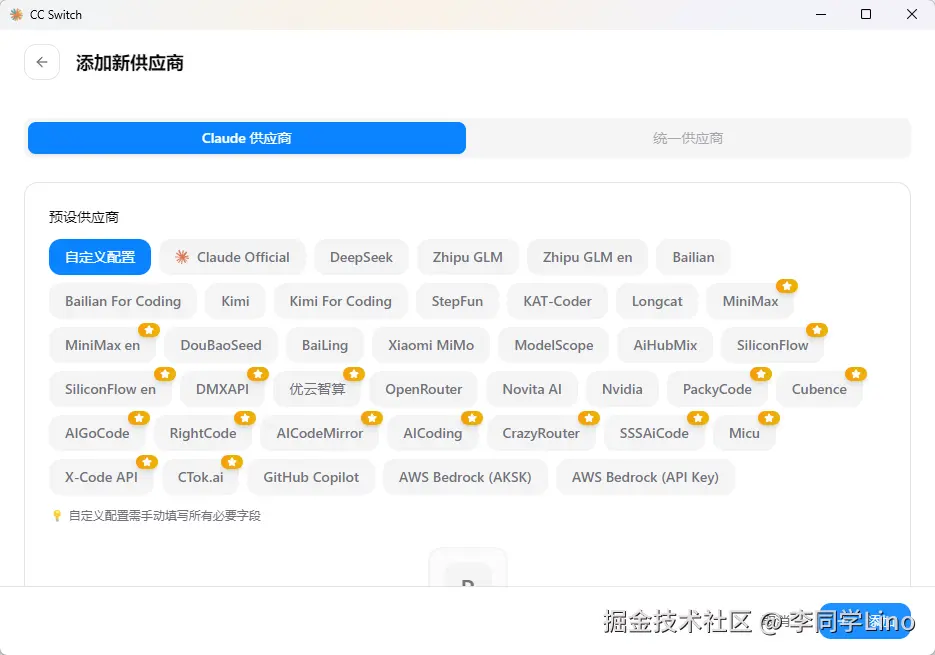The image size is (935, 655).
Task: Pick the DouBaoSeed preset
Action: [x=221, y=345]
